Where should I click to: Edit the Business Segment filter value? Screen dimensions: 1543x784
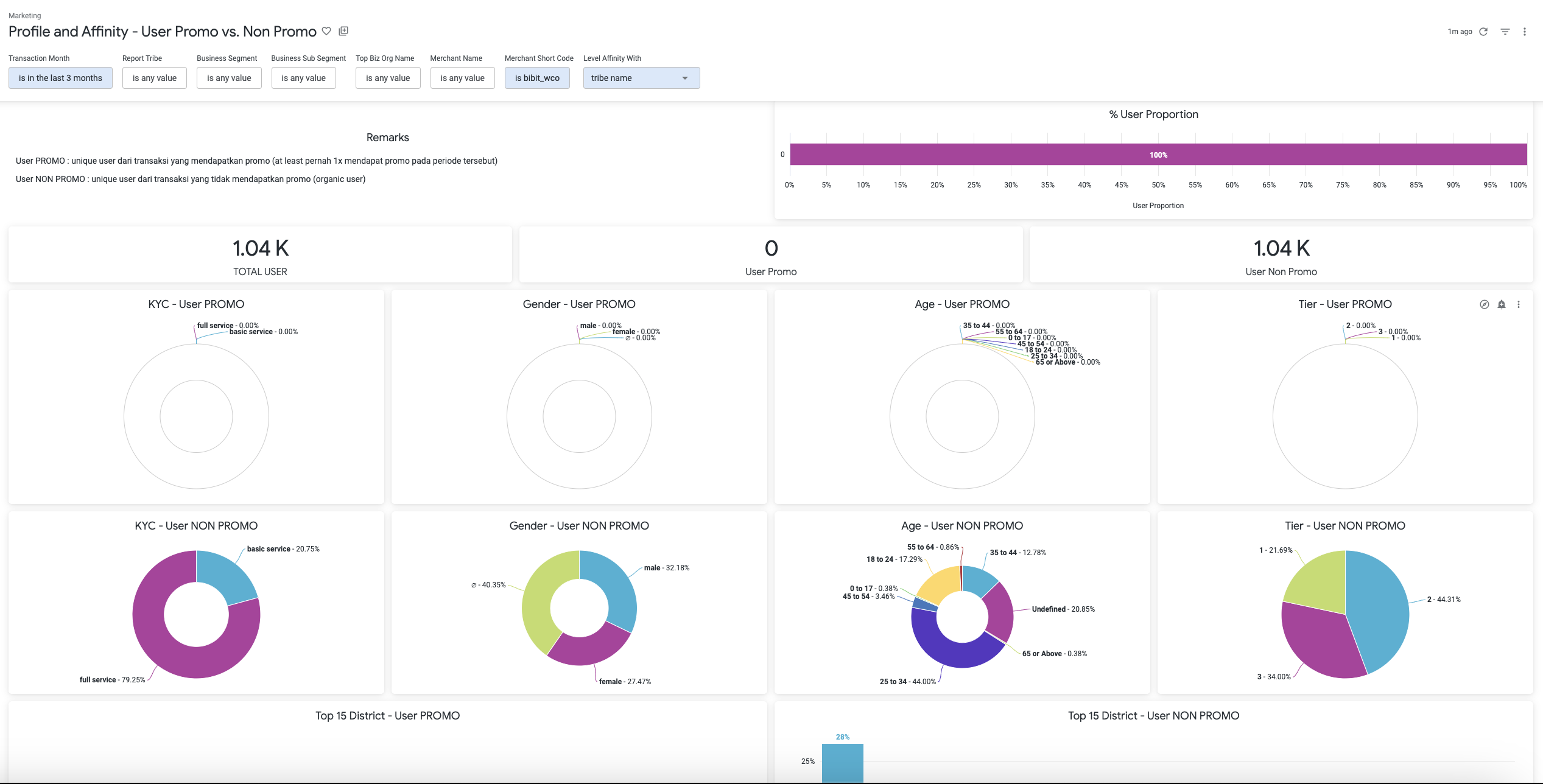tap(229, 78)
